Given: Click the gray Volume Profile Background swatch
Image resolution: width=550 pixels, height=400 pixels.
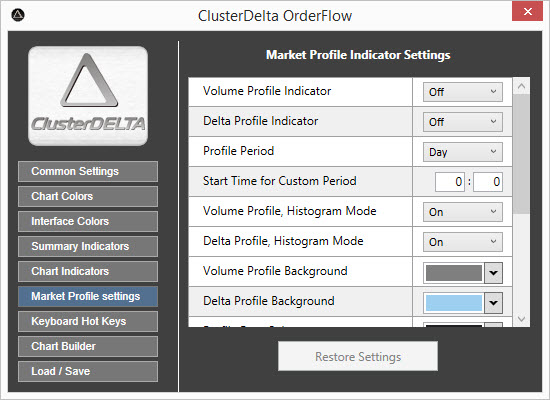Looking at the screenshot, I should 454,273.
